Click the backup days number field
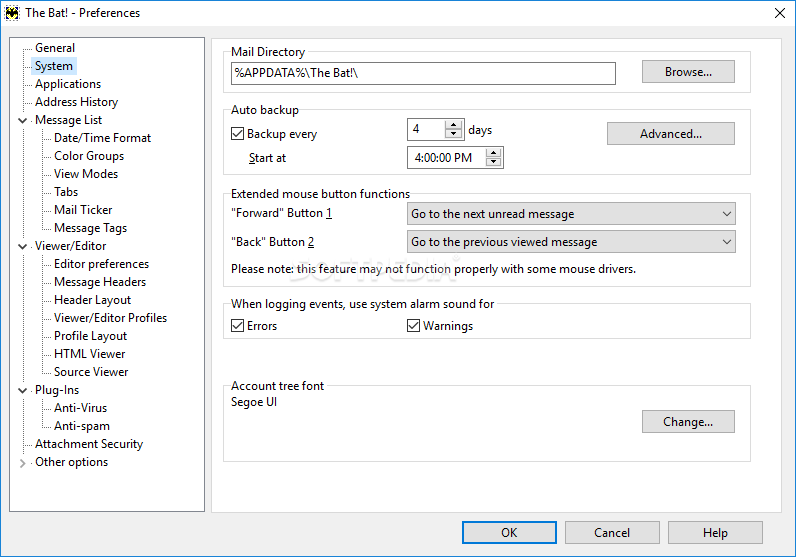Image resolution: width=796 pixels, height=557 pixels. (x=426, y=129)
